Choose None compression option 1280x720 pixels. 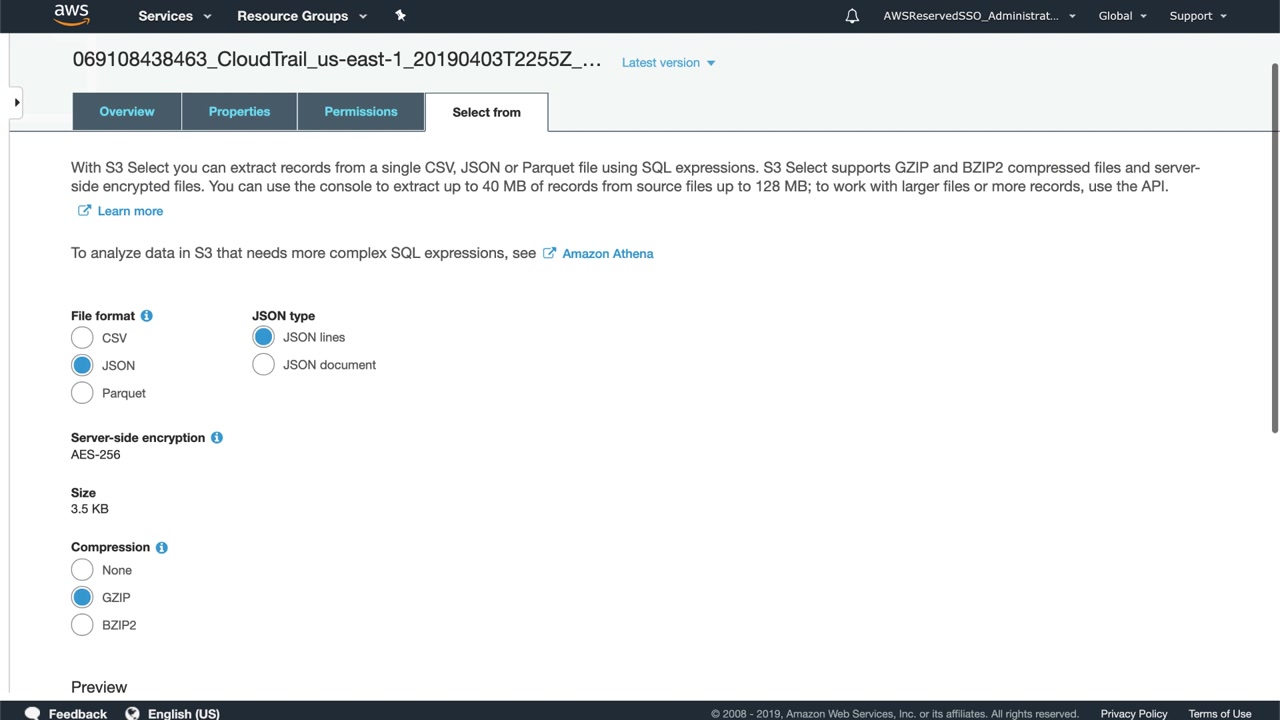(82, 570)
